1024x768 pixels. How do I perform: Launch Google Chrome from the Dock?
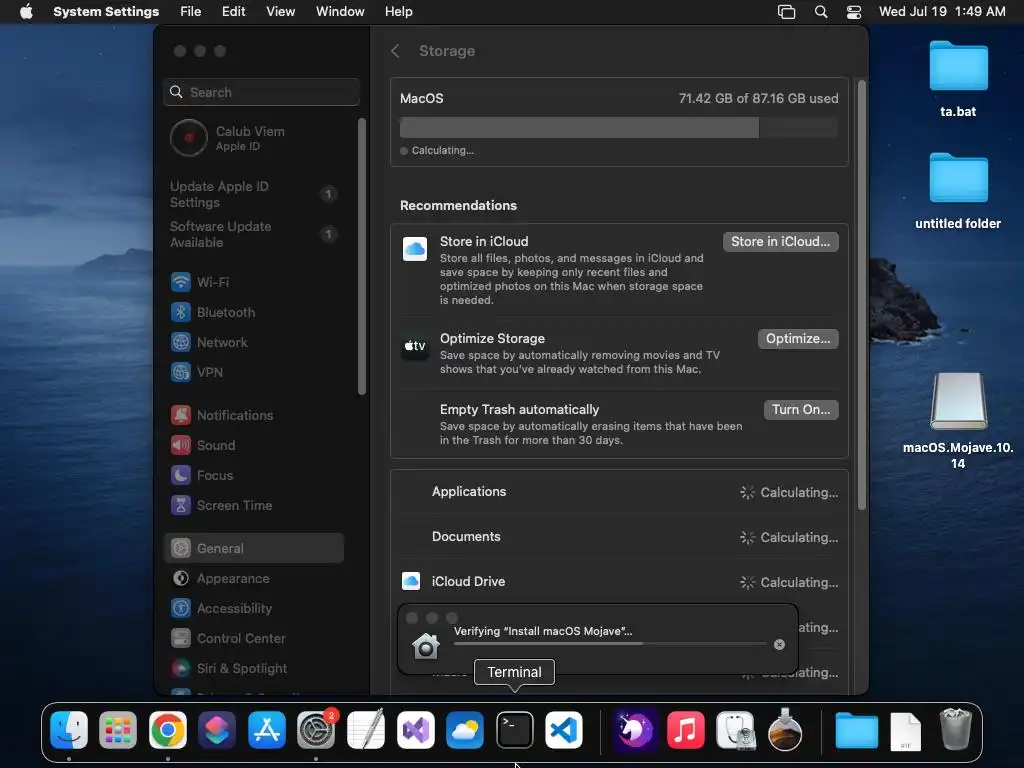[168, 729]
